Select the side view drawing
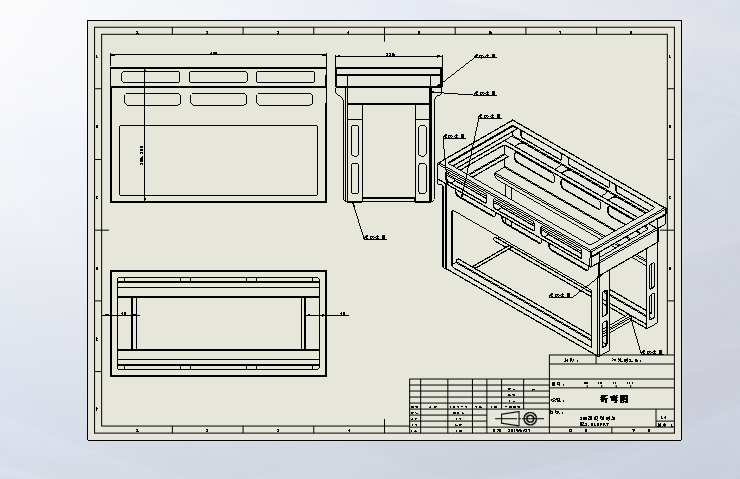 pos(389,135)
